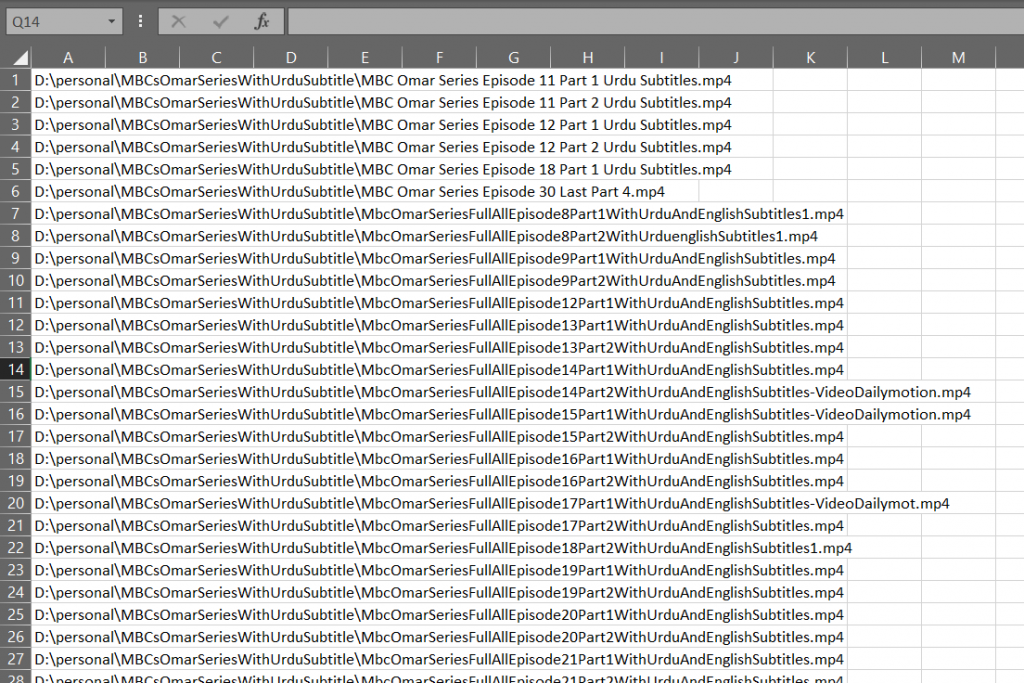The height and width of the screenshot is (683, 1024).
Task: Click cell with Episode20Part1 path
Action: pos(439,614)
